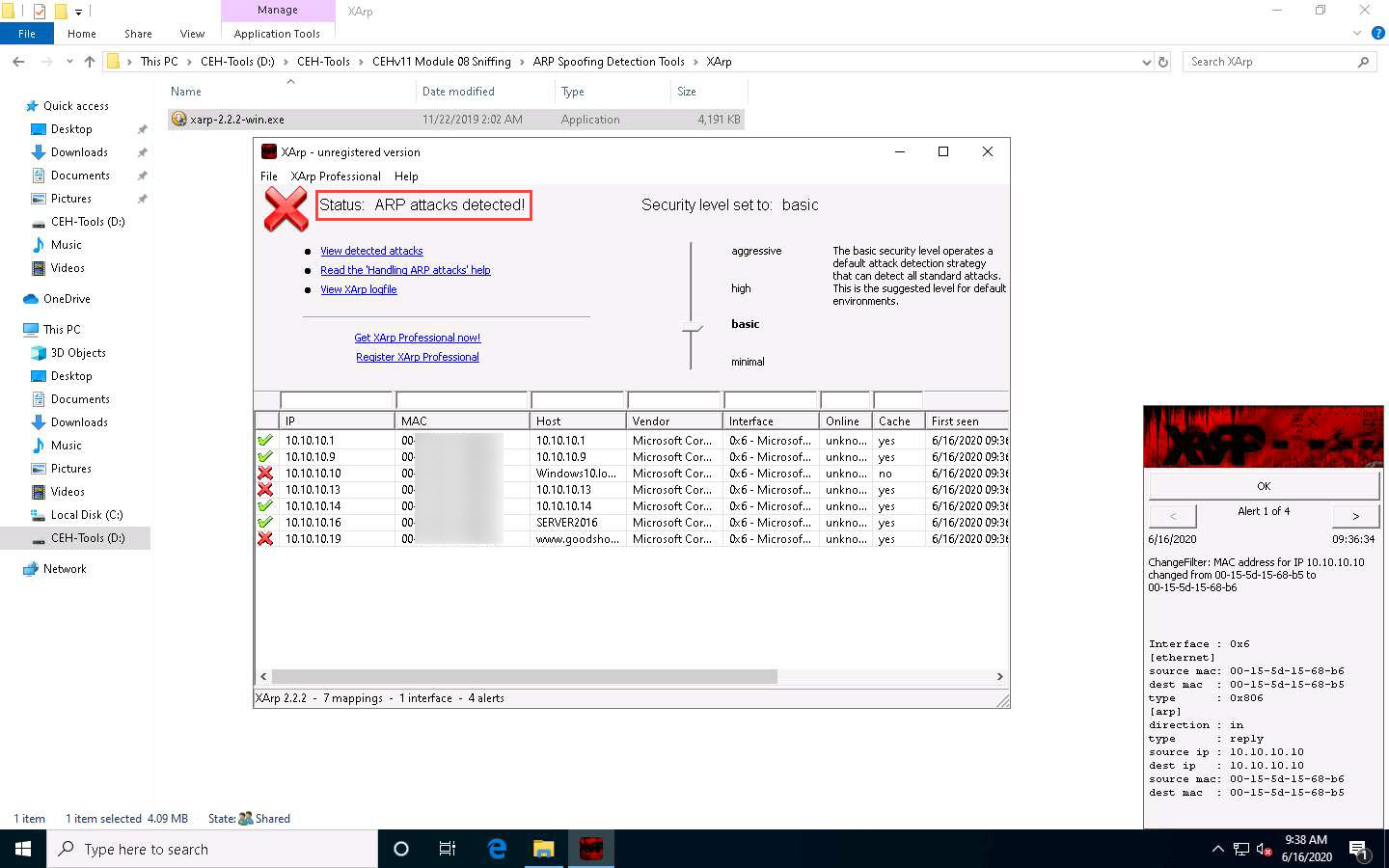Viewport: 1389px width, 868px height.
Task: Refresh the Explorer address bar
Action: click(x=1163, y=62)
